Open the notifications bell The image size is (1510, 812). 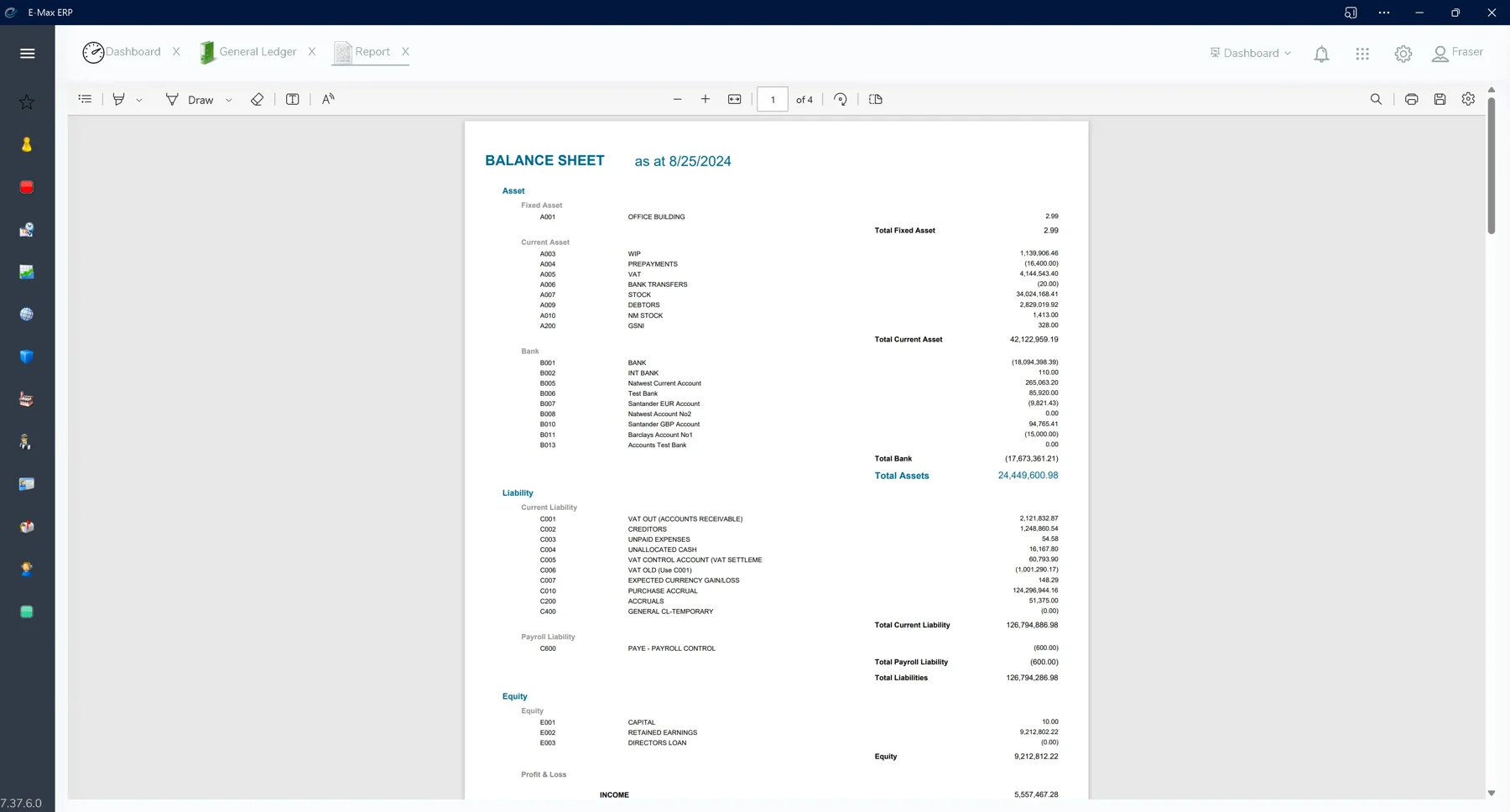pyautogui.click(x=1321, y=54)
